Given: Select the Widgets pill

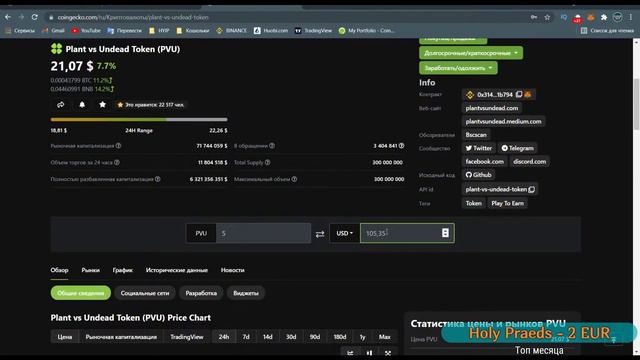Looking at the screenshot, I should (246, 293).
